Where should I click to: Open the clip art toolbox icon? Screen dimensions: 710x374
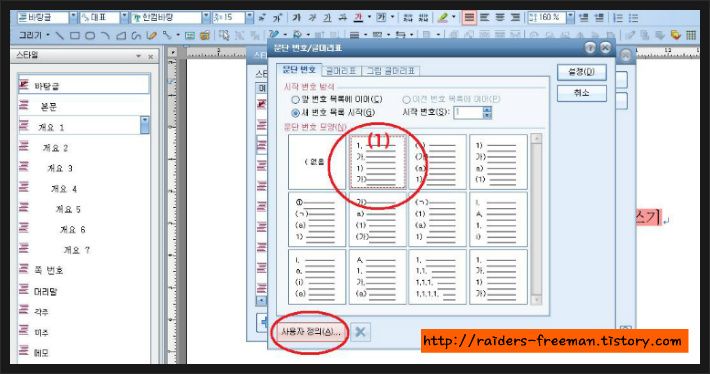pyautogui.click(x=205, y=35)
